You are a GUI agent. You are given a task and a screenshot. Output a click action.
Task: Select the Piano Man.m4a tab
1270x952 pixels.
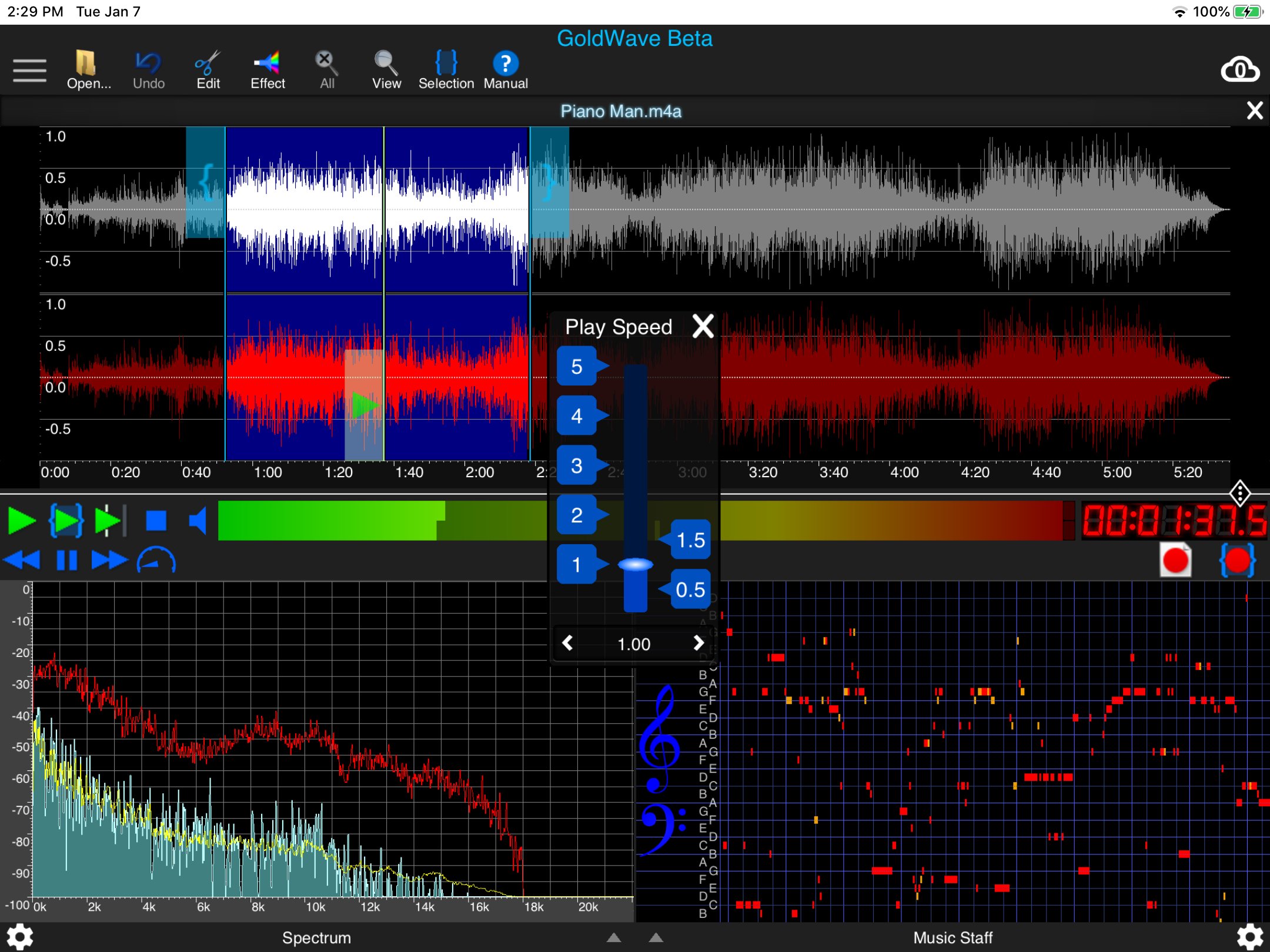coord(621,111)
